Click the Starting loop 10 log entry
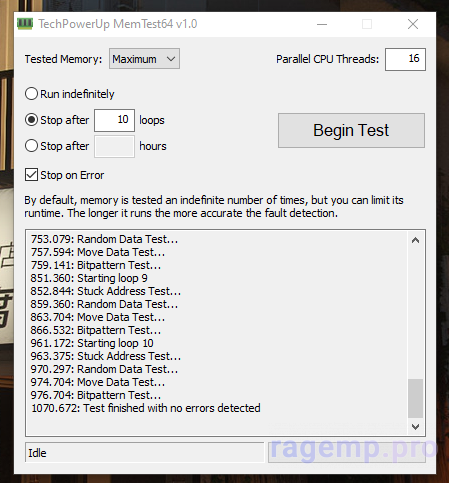This screenshot has height=483, width=449. point(92,343)
